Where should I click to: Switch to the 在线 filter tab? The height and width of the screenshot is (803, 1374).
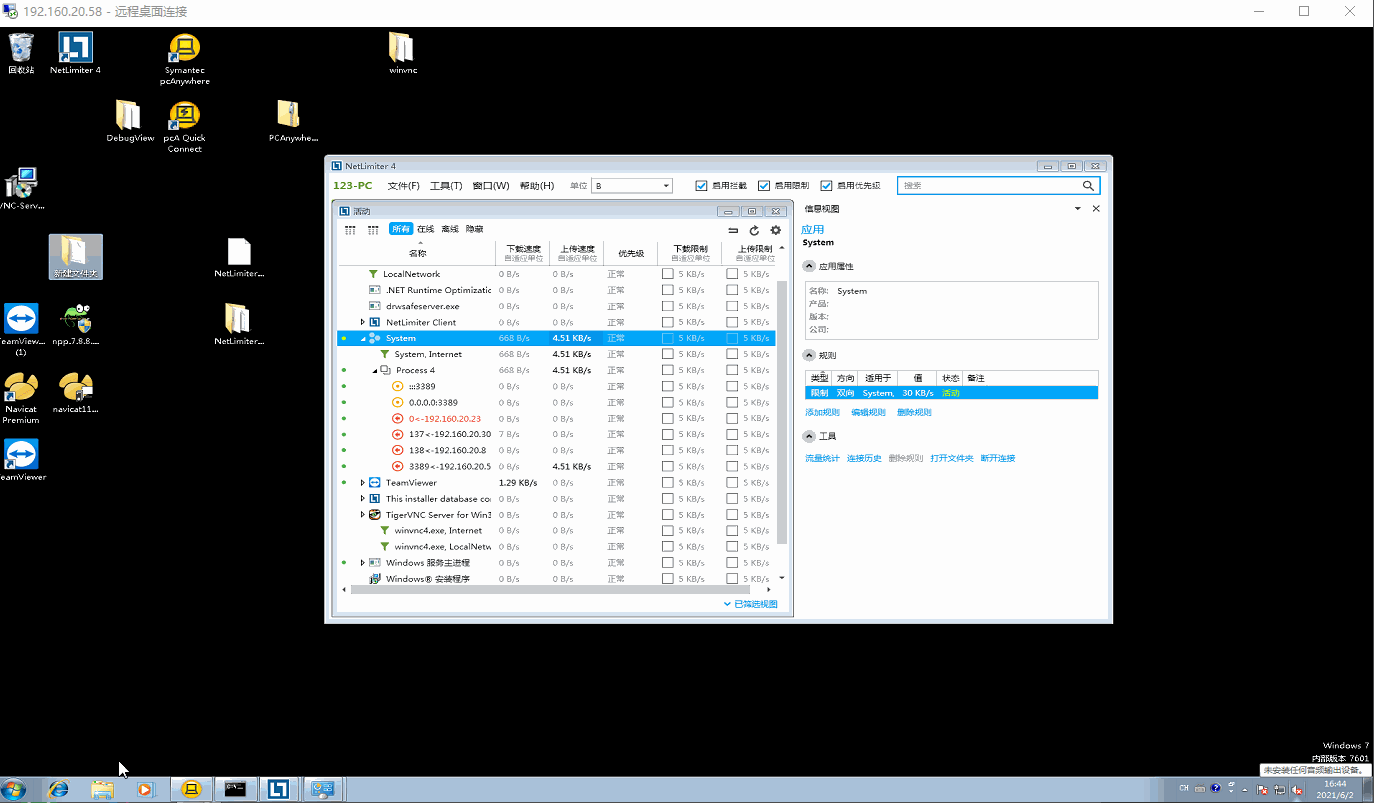click(426, 230)
